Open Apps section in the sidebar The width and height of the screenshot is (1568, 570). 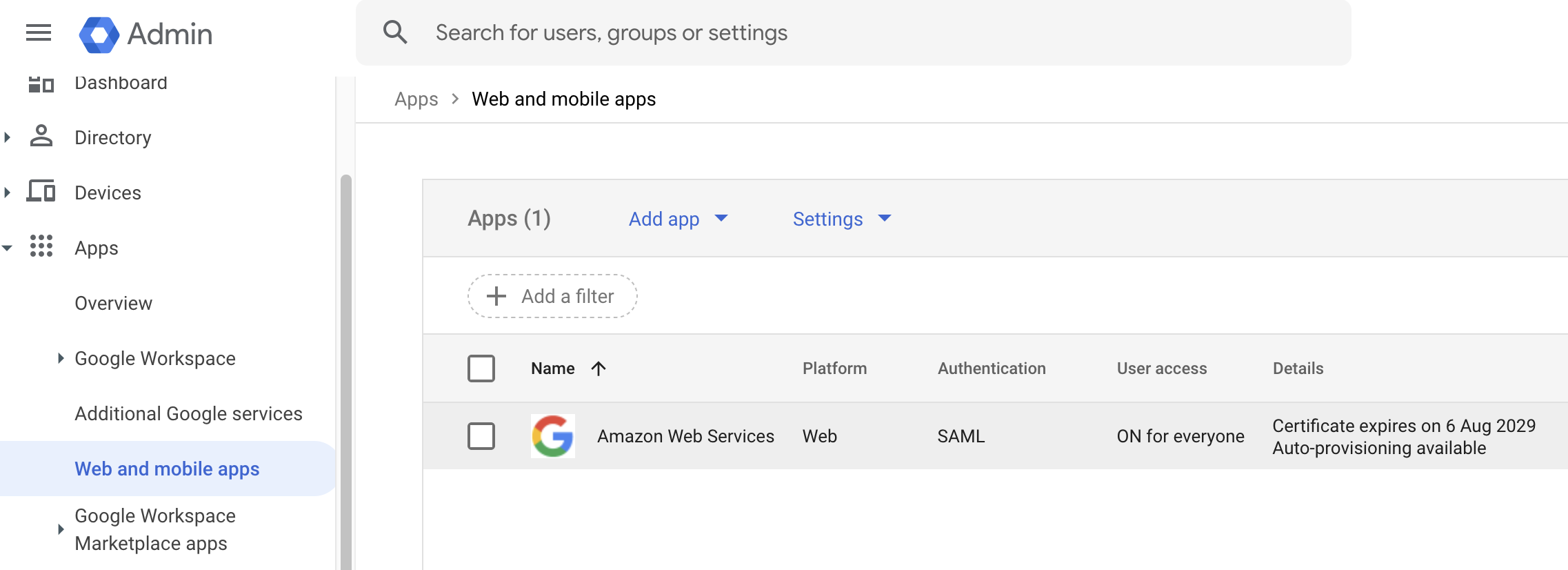[x=97, y=248]
